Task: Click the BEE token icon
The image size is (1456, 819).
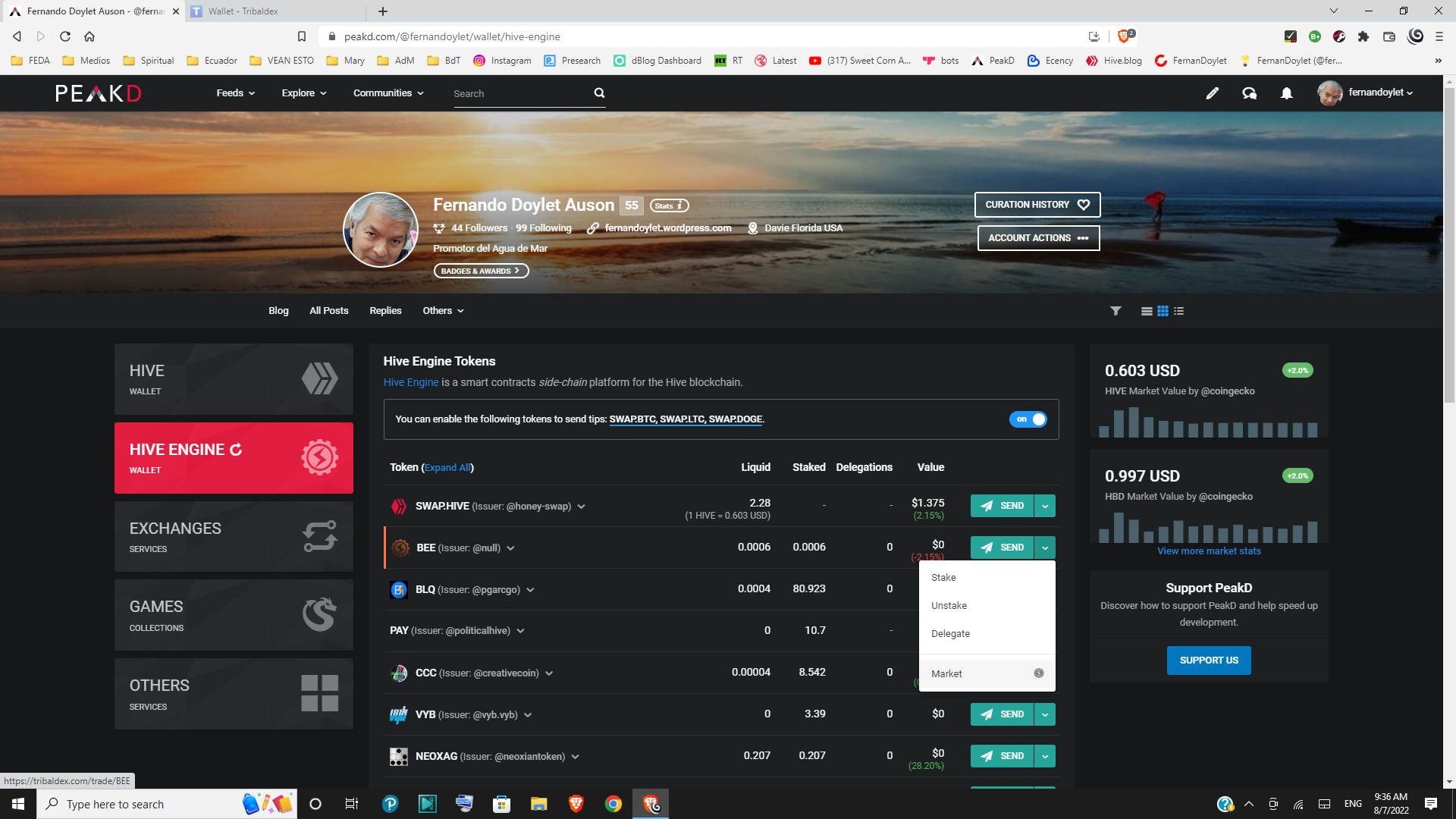Action: (400, 548)
